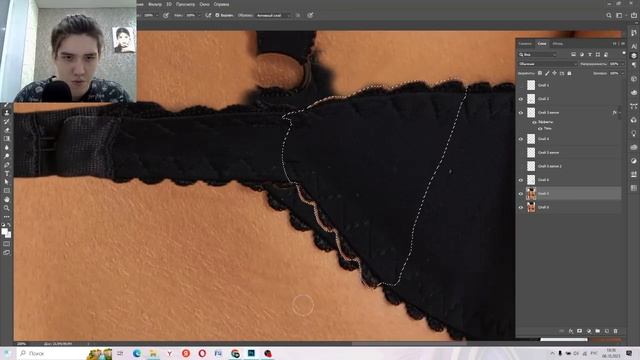Lock layer position
Screen dimensions: 640x360
click(554, 73)
